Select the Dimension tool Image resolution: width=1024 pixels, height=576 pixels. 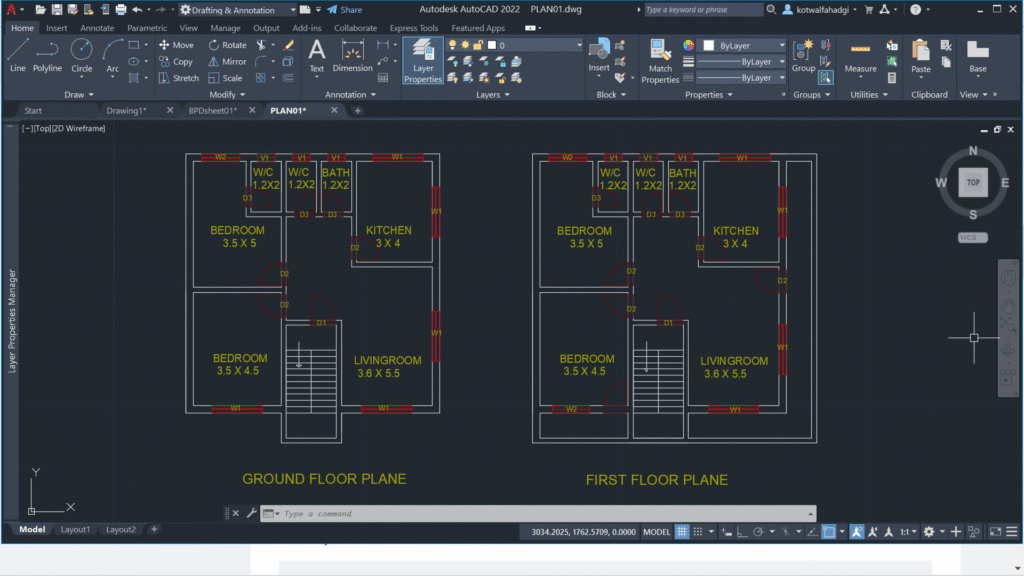[x=352, y=56]
